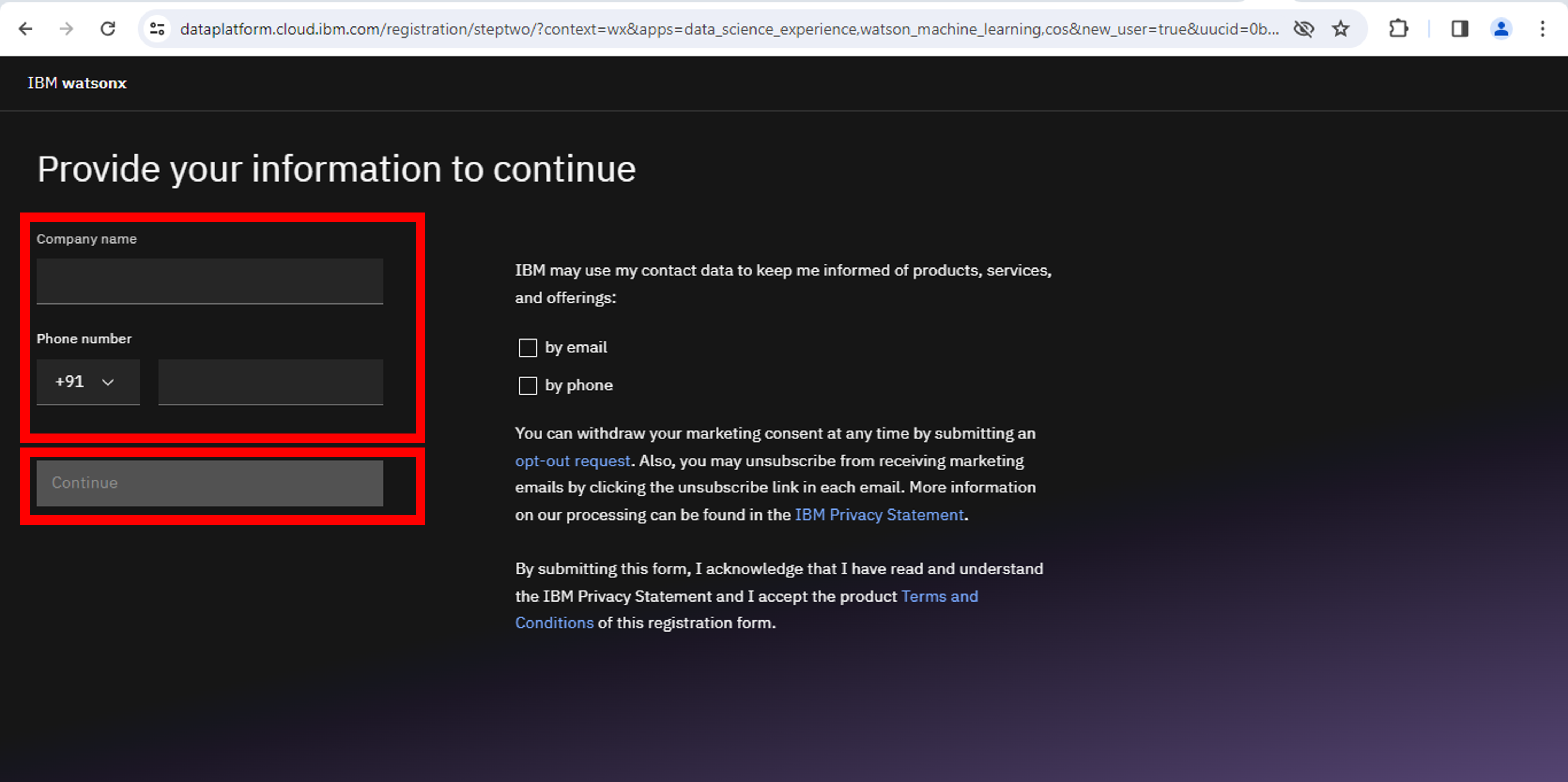Viewport: 1568px width, 782px height.
Task: Expand the +91 country code dropdown
Action: coord(88,382)
